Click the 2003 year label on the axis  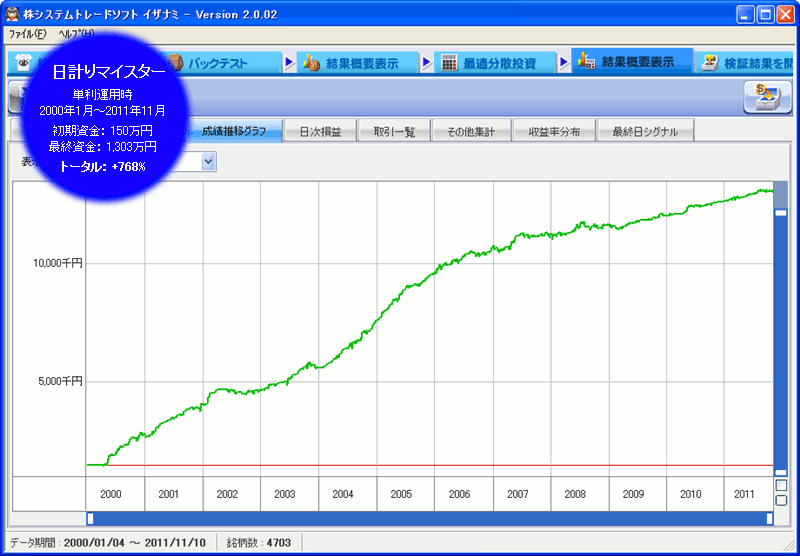coord(285,494)
